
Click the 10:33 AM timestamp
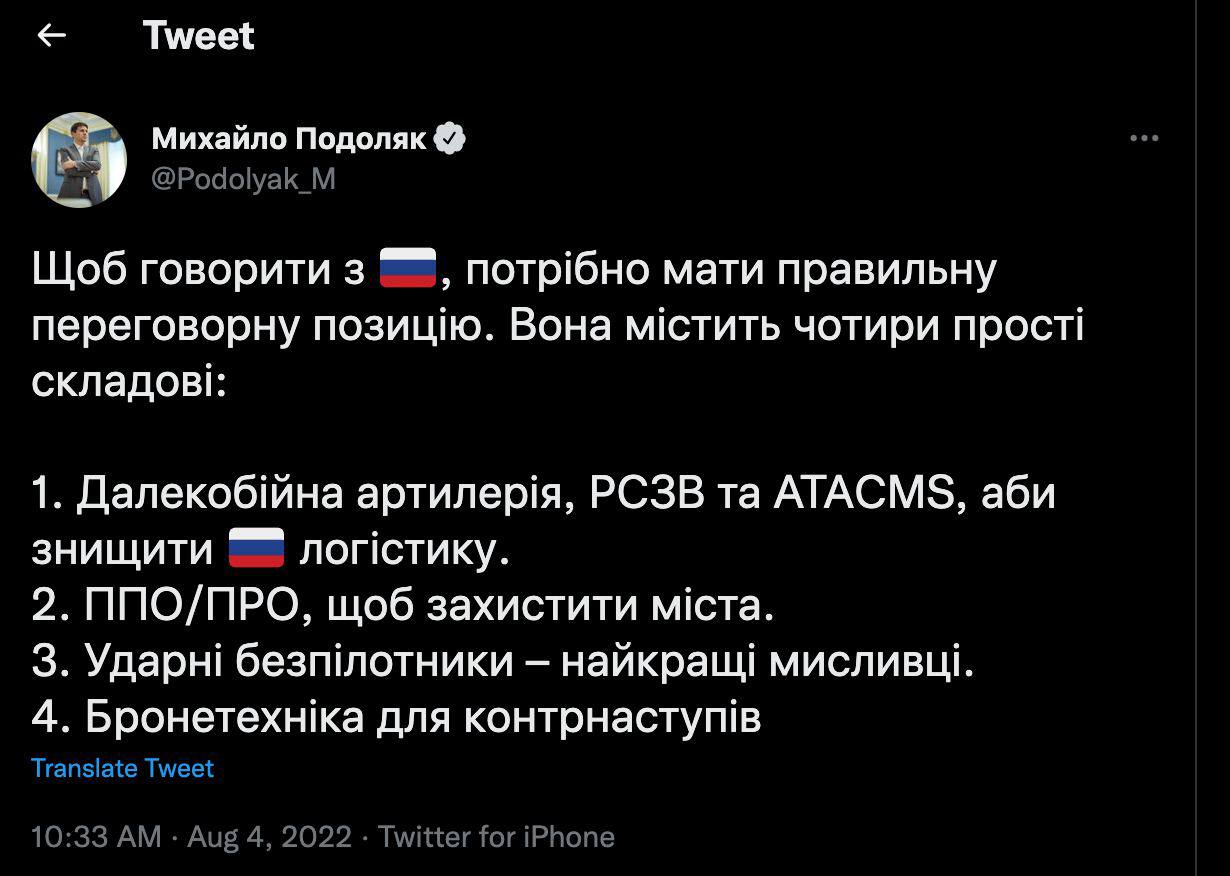point(96,836)
